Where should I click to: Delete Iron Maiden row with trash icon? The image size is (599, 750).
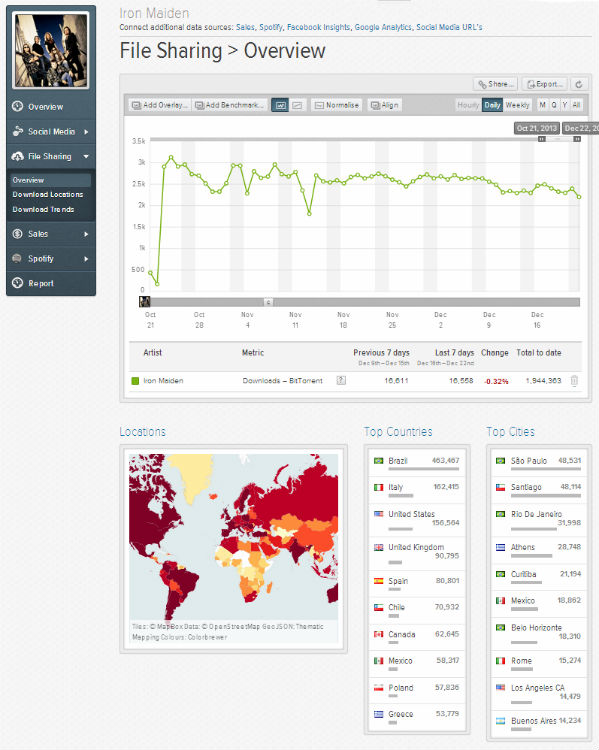[574, 381]
